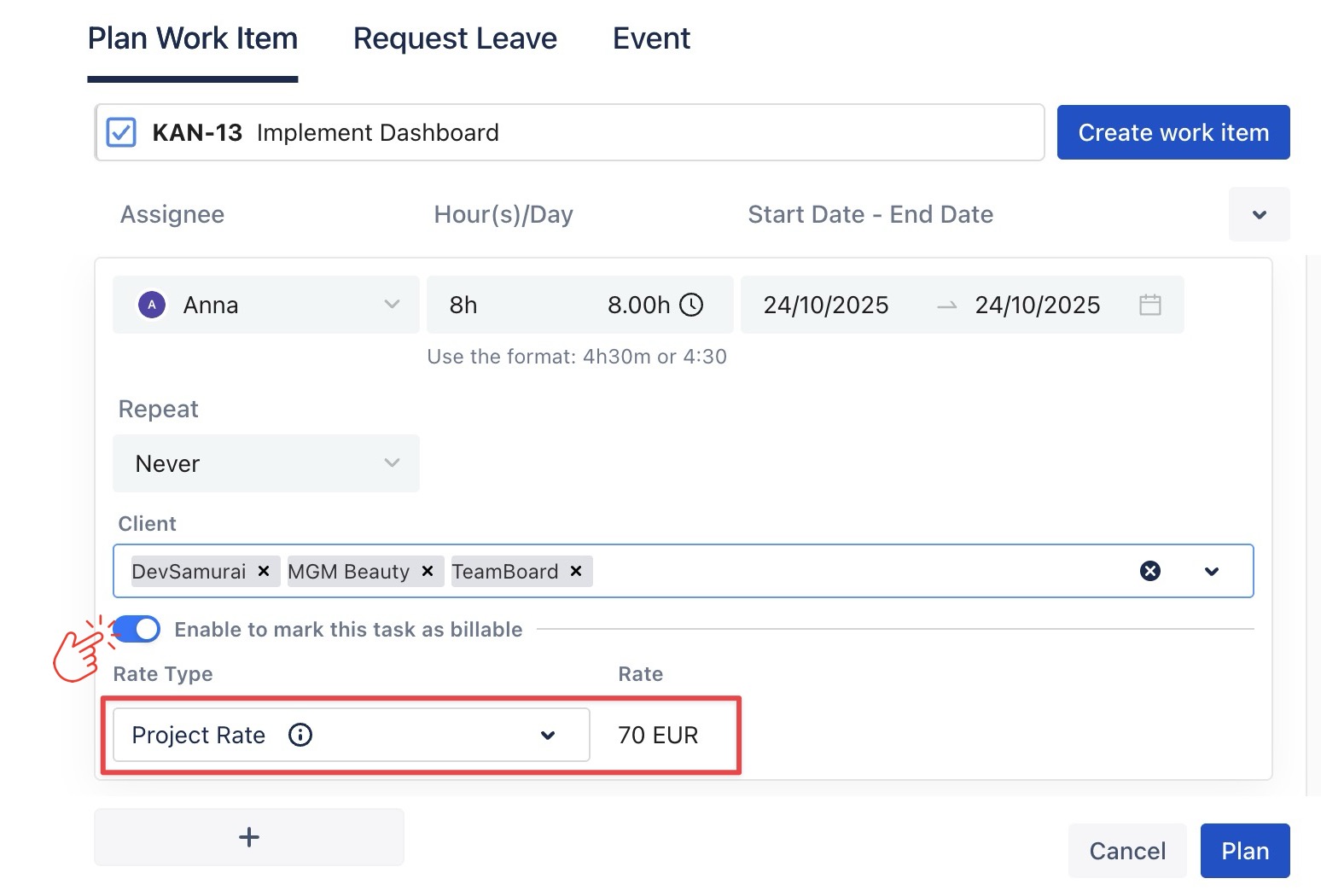
Task: Expand the Client list dropdown arrow
Action: [x=1211, y=571]
